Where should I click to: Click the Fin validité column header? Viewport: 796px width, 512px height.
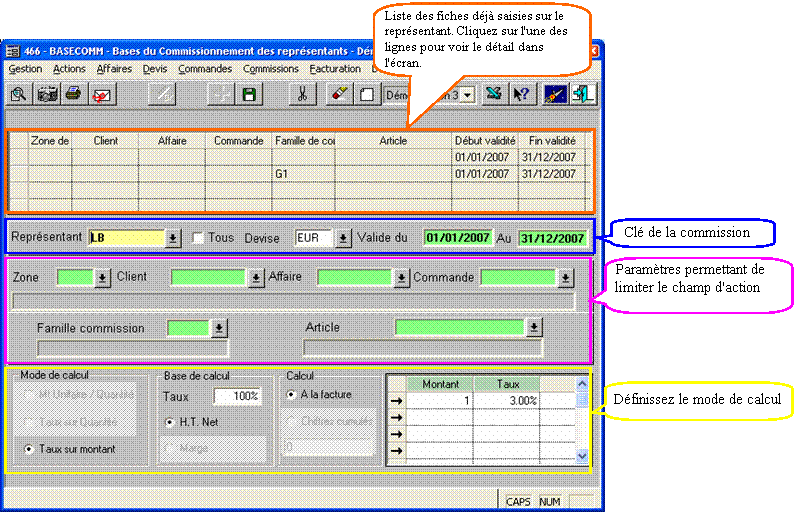tap(551, 141)
